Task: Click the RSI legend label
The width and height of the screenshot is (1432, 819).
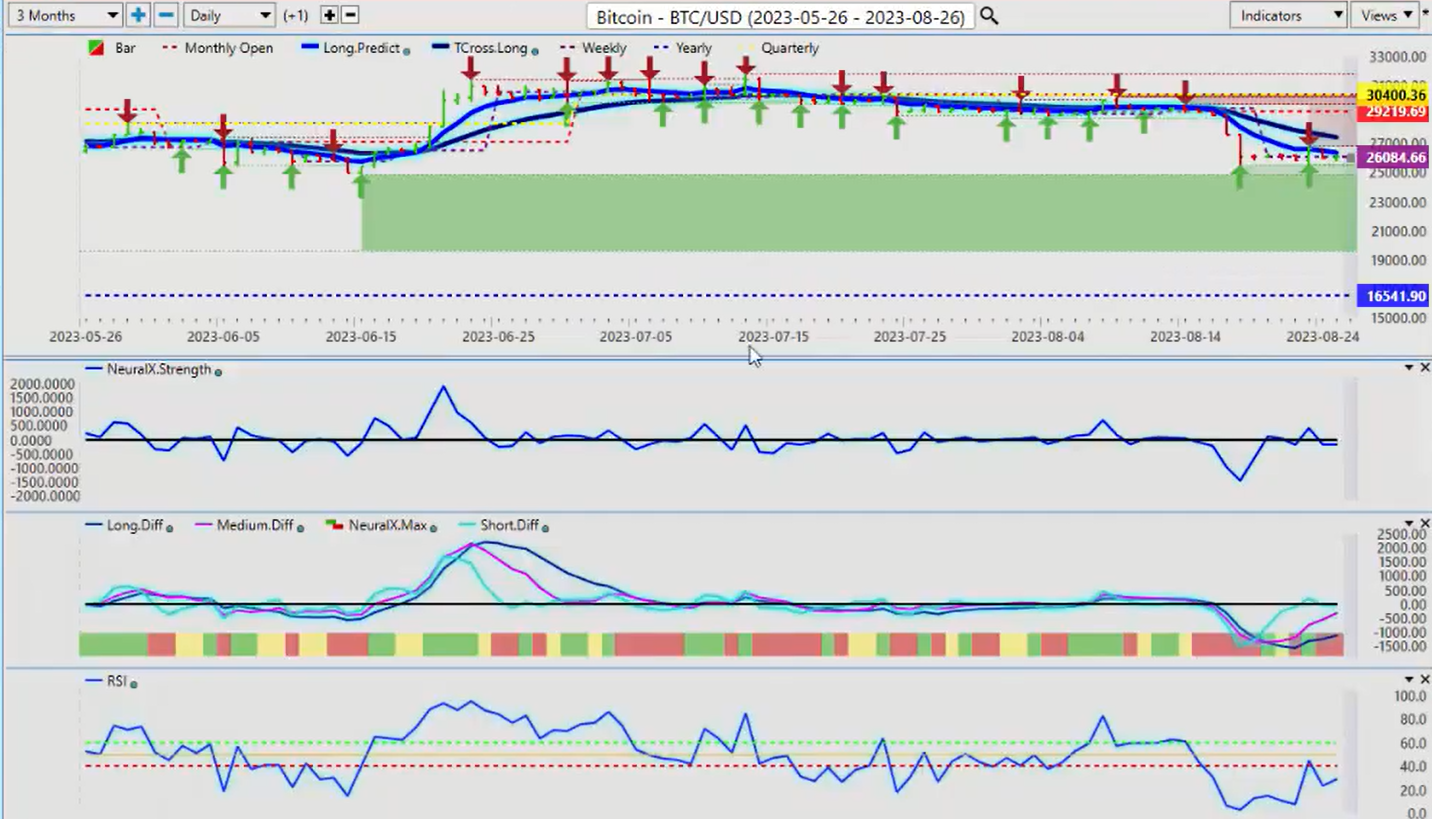Action: click(116, 681)
